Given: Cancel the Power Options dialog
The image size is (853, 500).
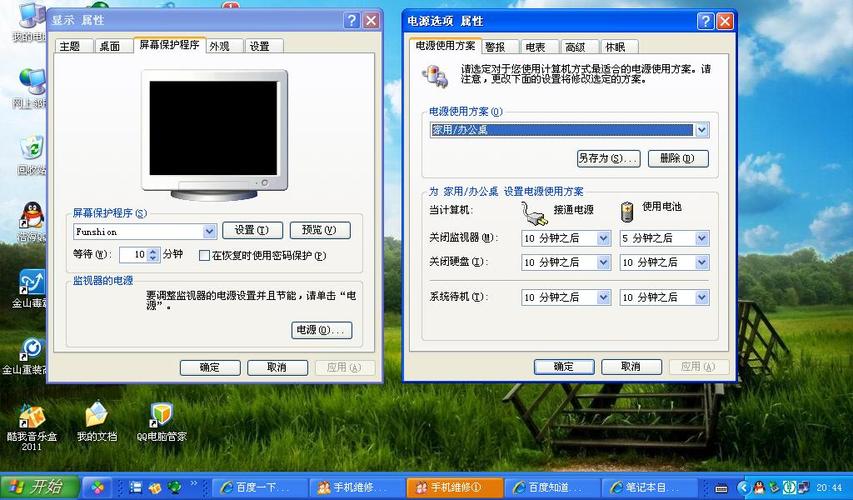Looking at the screenshot, I should tap(632, 367).
